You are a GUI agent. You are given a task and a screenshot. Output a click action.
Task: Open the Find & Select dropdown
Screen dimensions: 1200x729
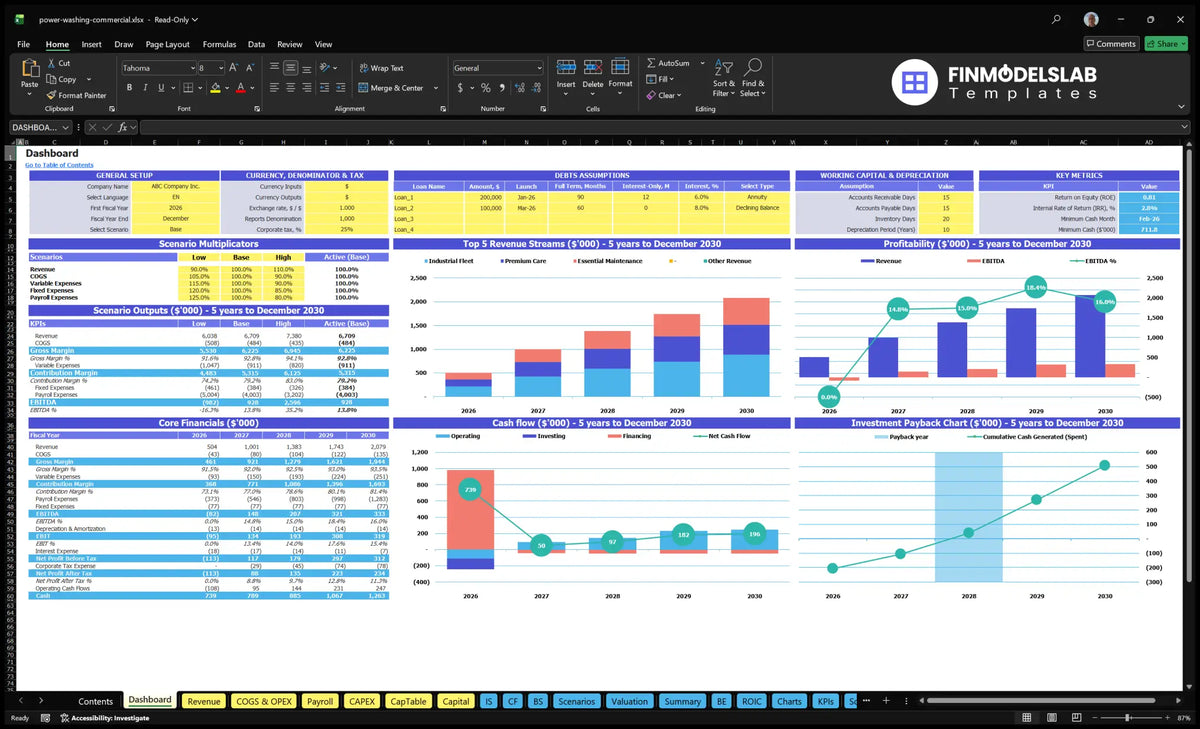coord(753,80)
